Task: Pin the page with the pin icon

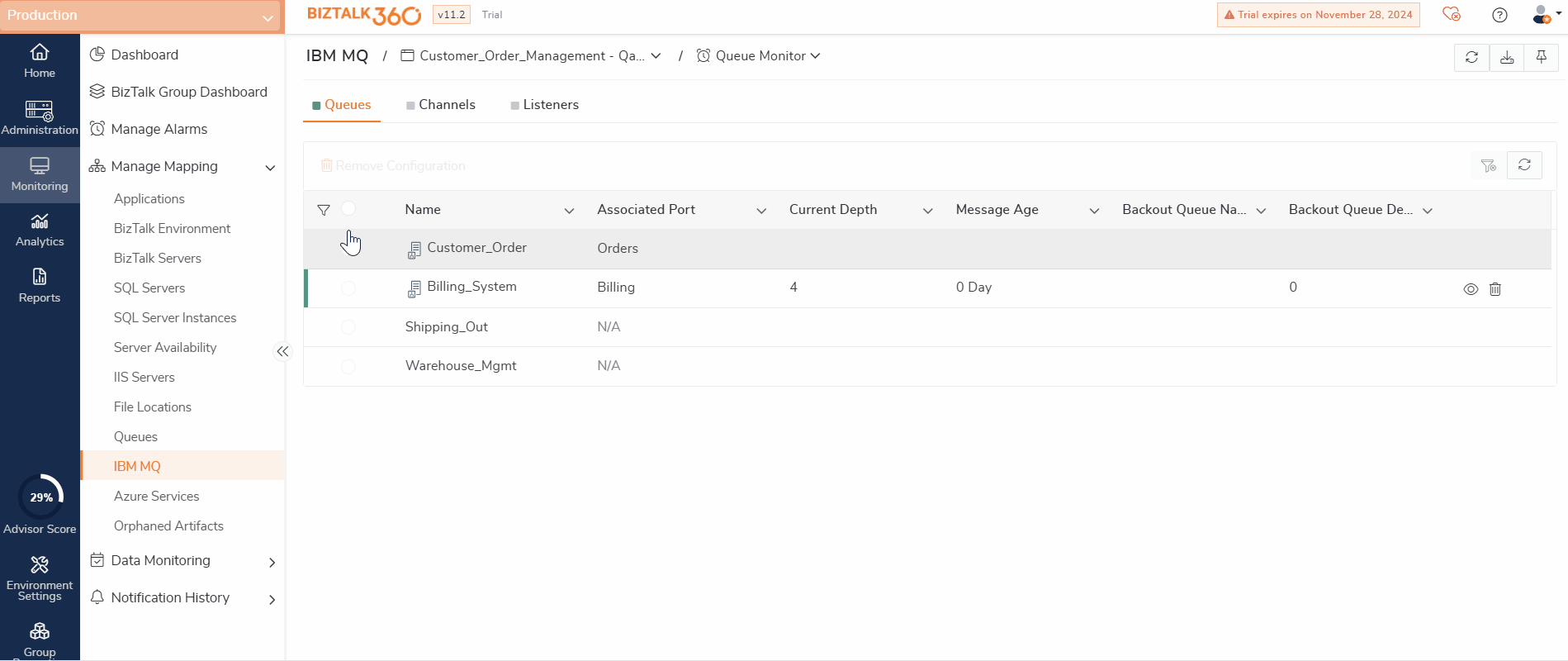Action: pos(1541,57)
